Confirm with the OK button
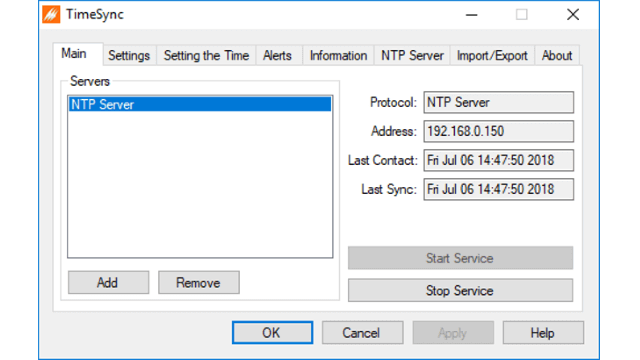Image resolution: width=640 pixels, height=360 pixels. tap(272, 333)
